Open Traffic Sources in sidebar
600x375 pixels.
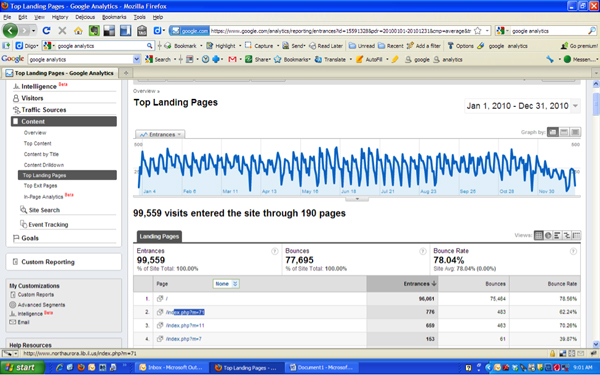[44, 110]
